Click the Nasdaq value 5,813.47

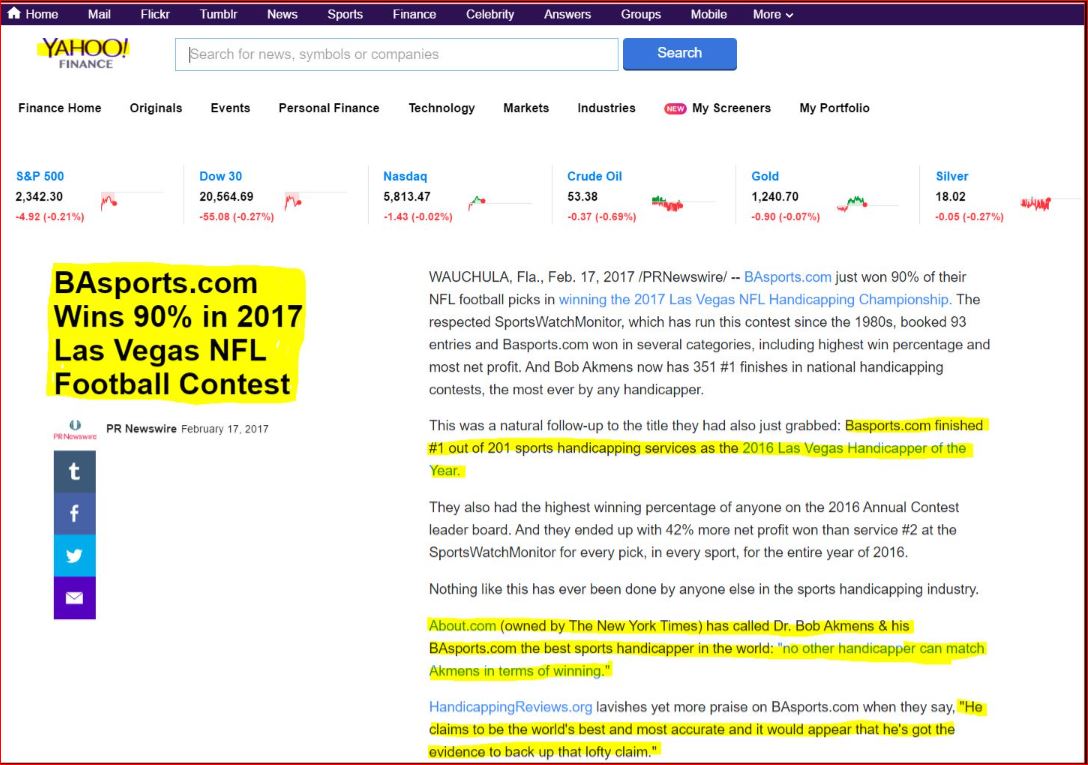click(407, 197)
